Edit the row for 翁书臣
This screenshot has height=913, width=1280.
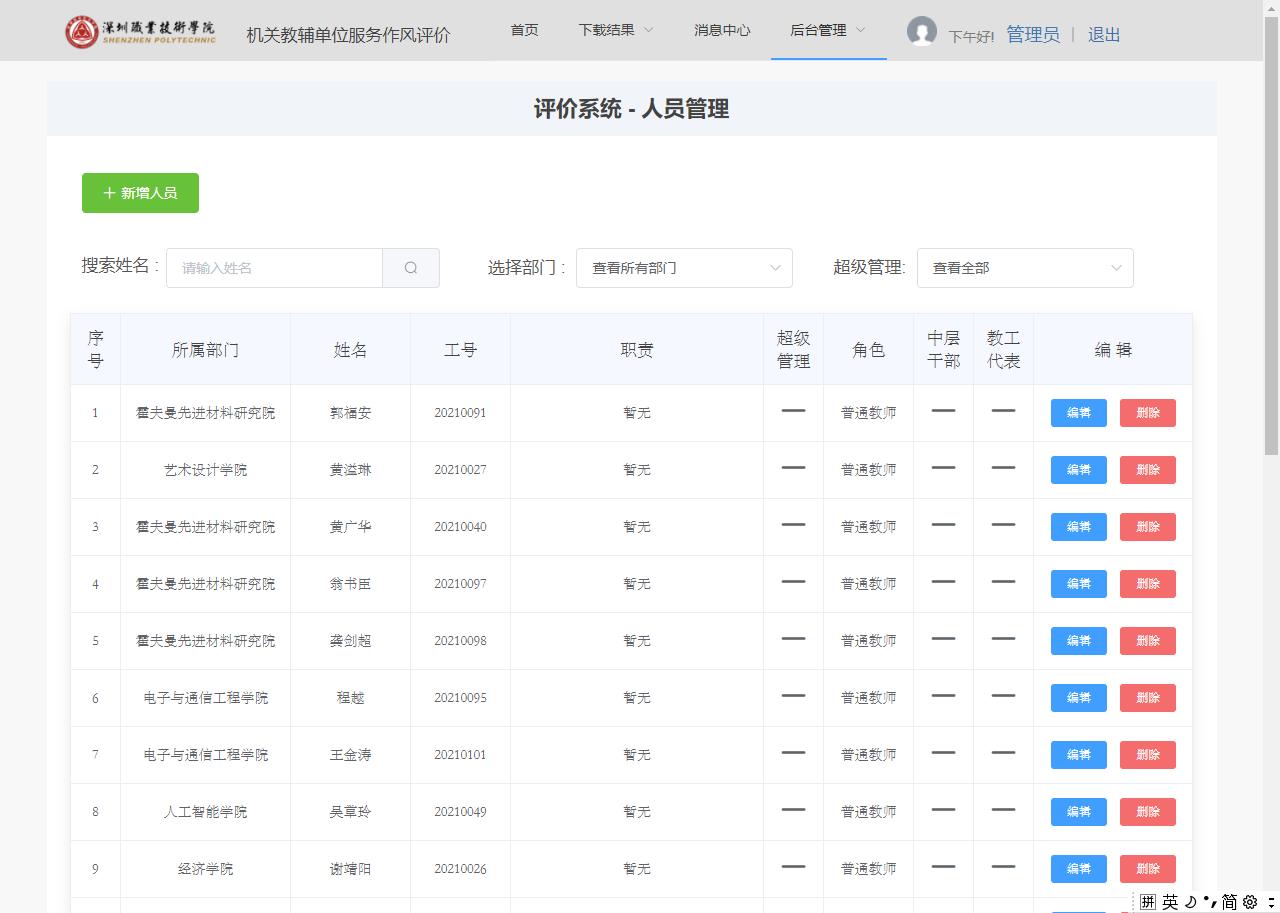click(x=1079, y=584)
